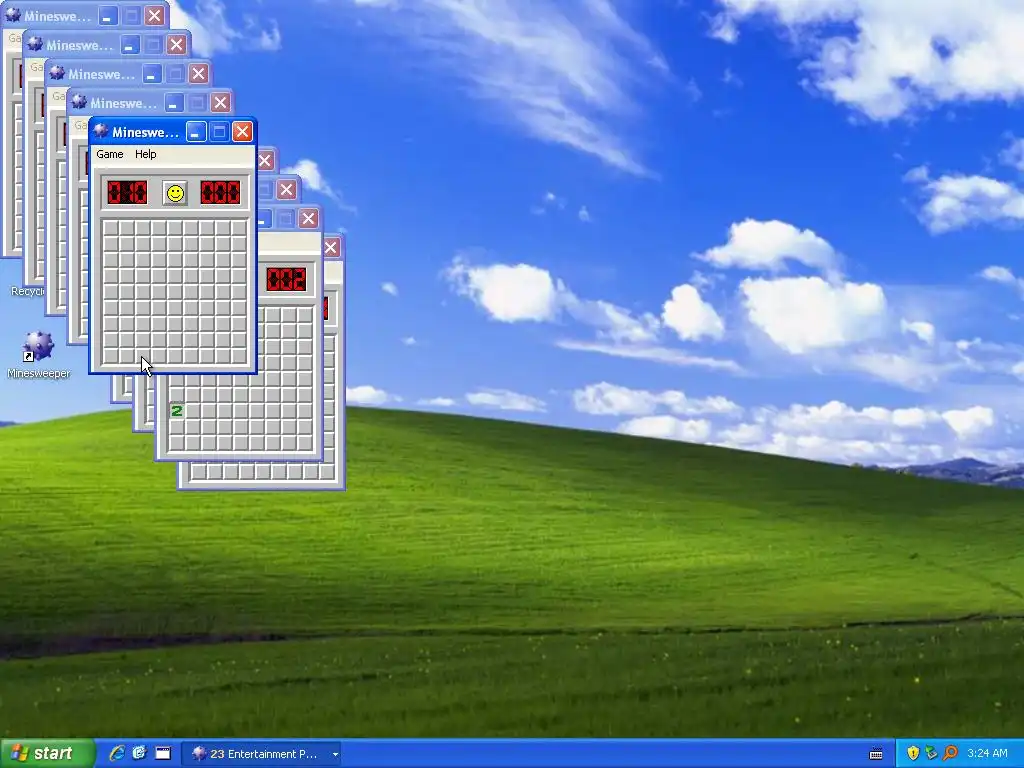Screen dimensions: 1024x768
Task: Open the Minesweeper desktop shortcut
Action: [x=39, y=355]
